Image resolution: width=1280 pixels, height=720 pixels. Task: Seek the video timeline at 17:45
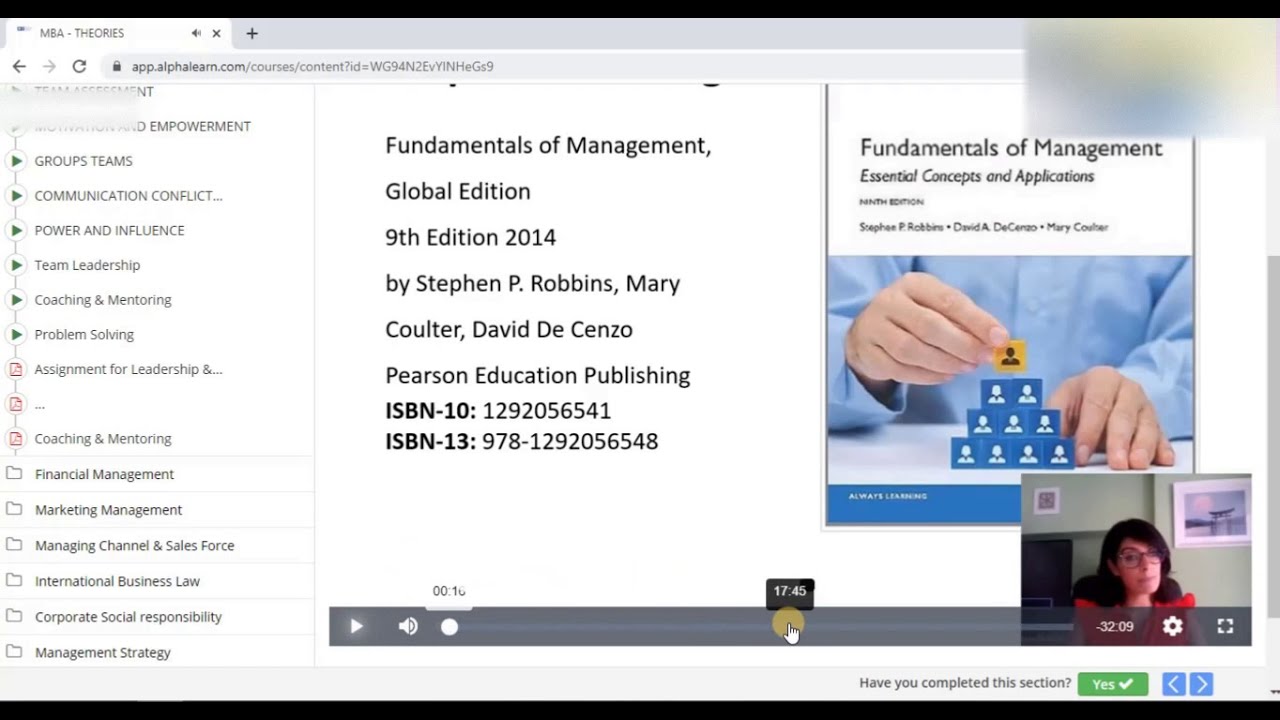789,627
